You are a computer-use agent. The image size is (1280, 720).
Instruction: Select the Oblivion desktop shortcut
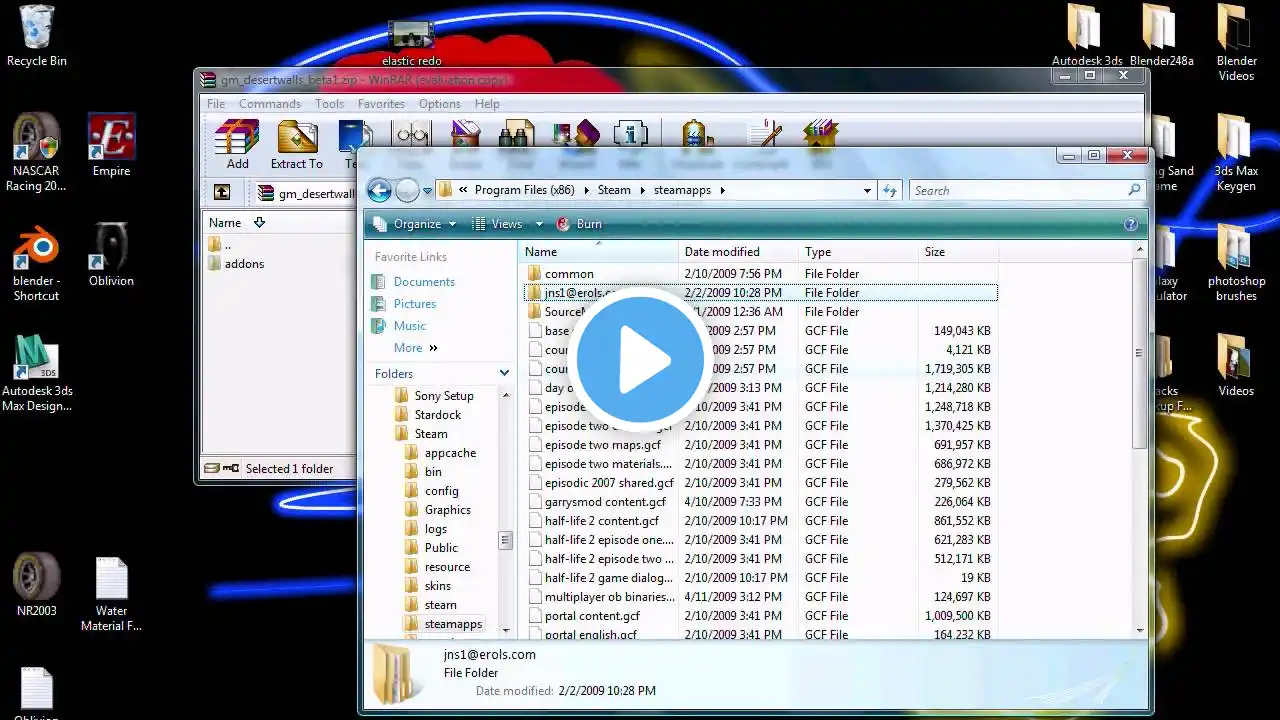pyautogui.click(x=111, y=255)
